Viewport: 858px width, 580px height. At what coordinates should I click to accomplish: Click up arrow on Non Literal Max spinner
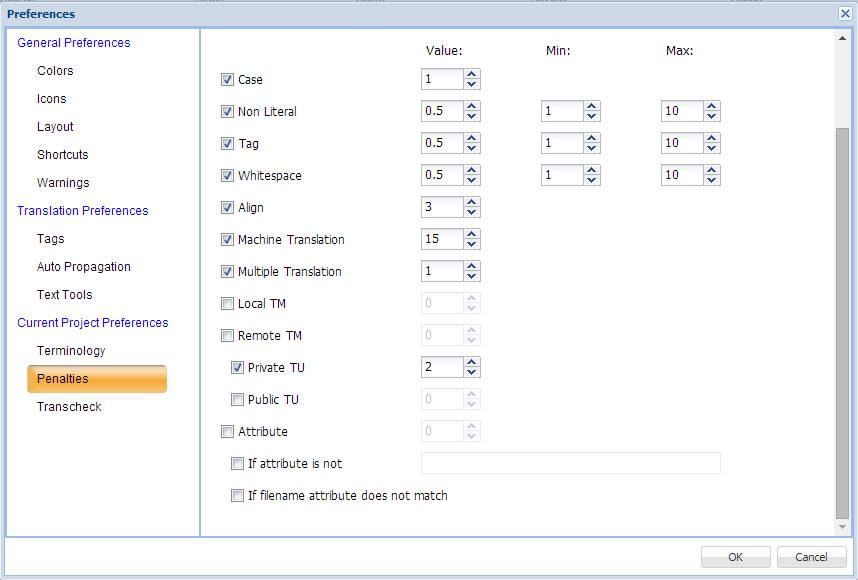[711, 106]
